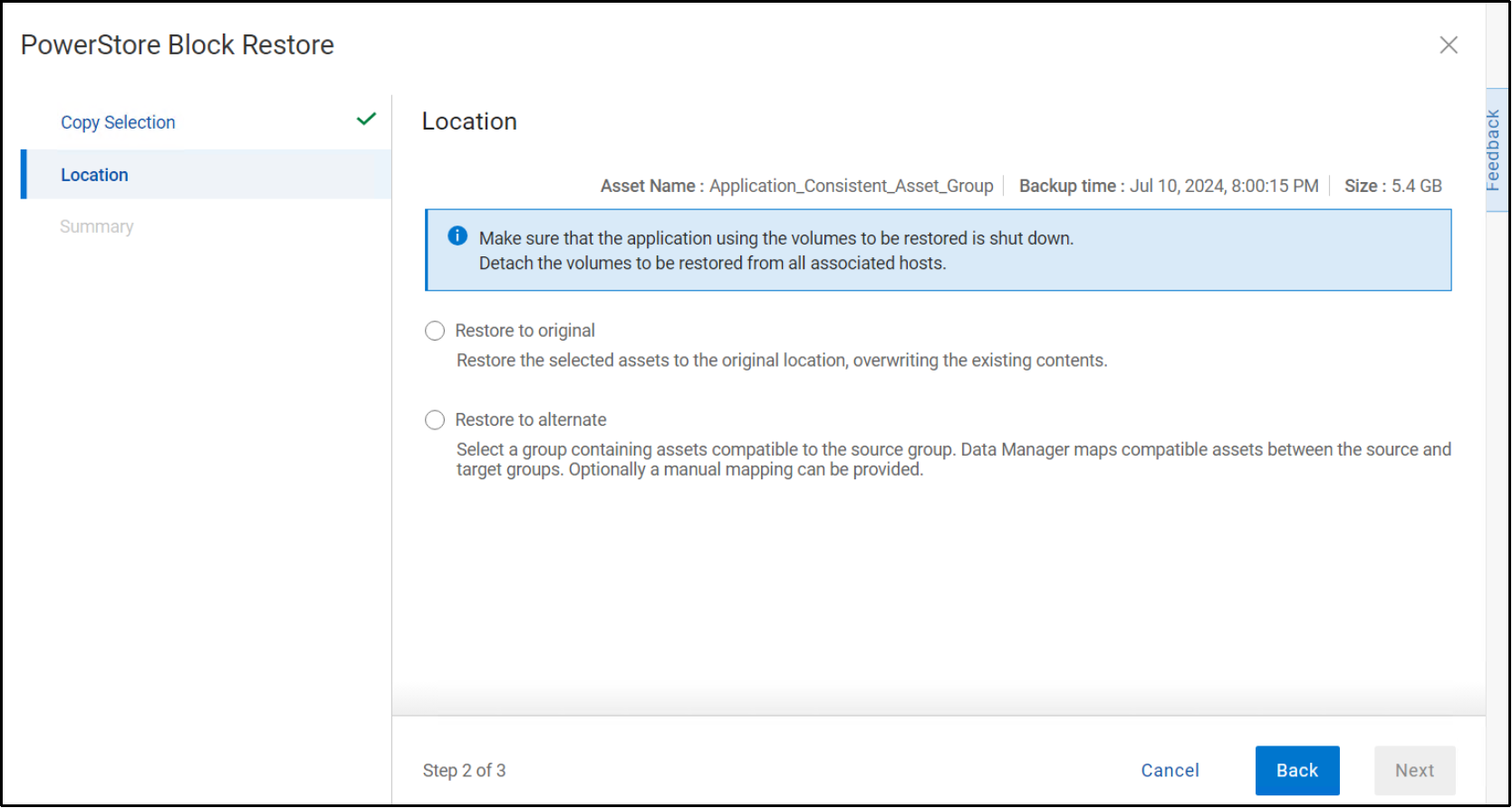The height and width of the screenshot is (808, 1512).
Task: Click the Application_Consistent_Asset_Group asset name
Action: pyautogui.click(x=851, y=186)
